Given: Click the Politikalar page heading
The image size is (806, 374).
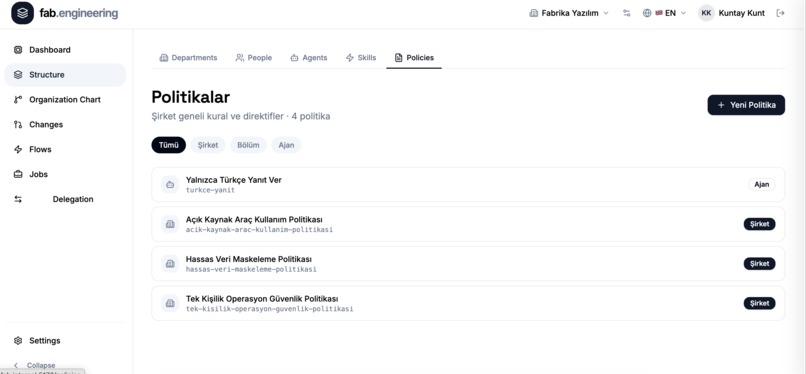Looking at the screenshot, I should point(191,97).
